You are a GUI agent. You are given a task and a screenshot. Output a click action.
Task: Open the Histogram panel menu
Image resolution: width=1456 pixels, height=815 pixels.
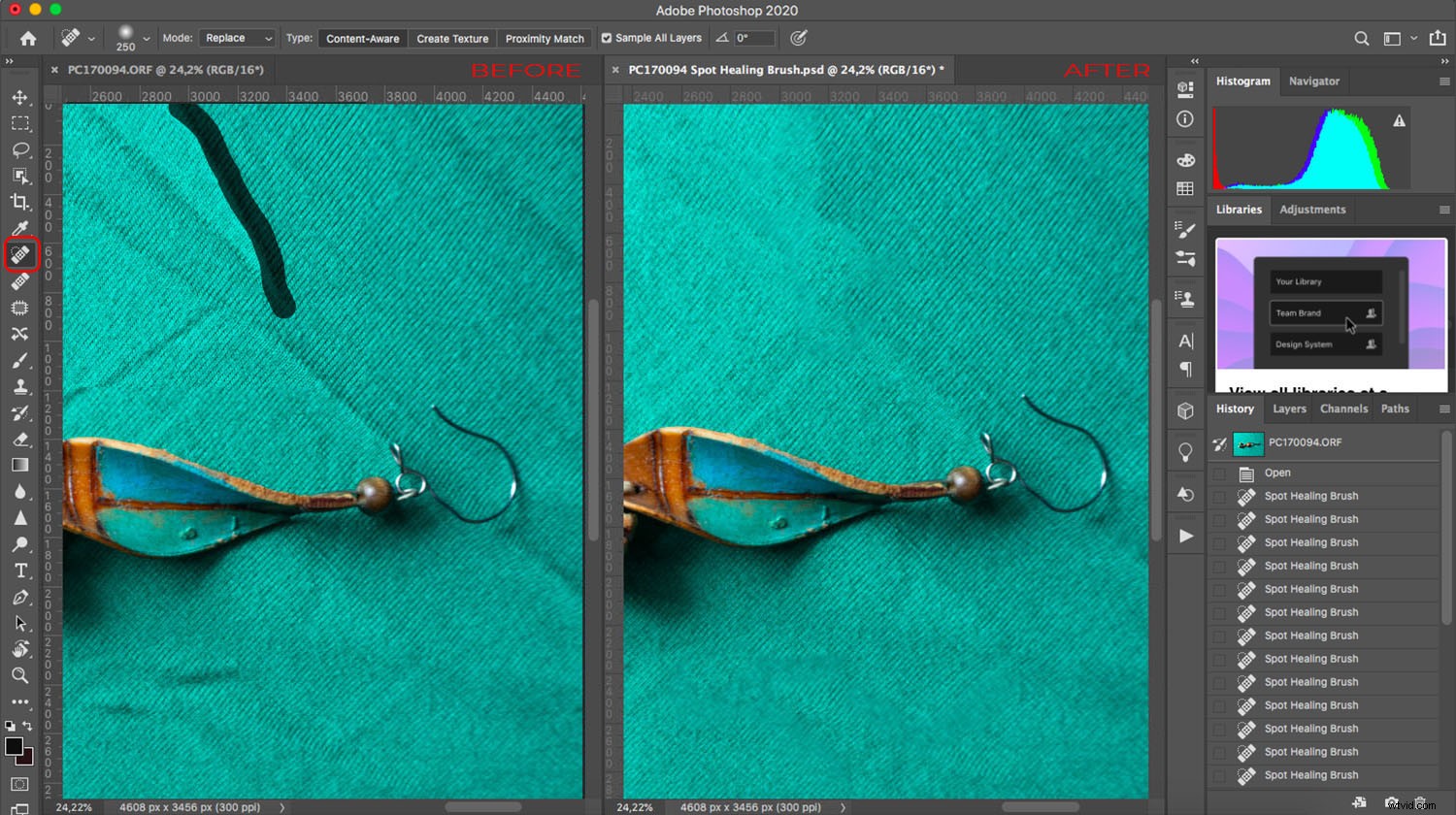(x=1444, y=81)
